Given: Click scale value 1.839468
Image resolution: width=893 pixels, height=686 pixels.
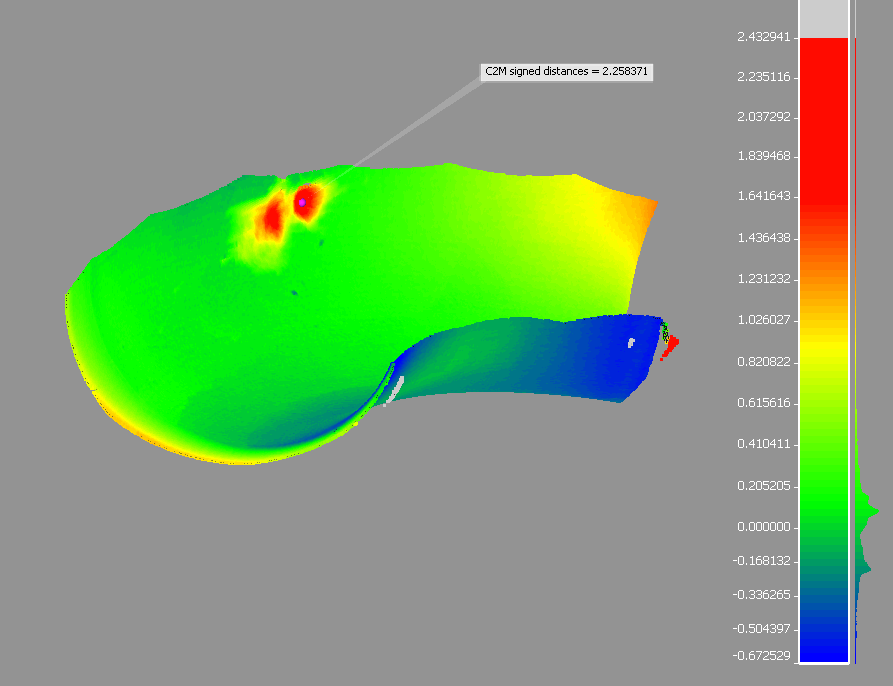Looking at the screenshot, I should (x=764, y=156).
